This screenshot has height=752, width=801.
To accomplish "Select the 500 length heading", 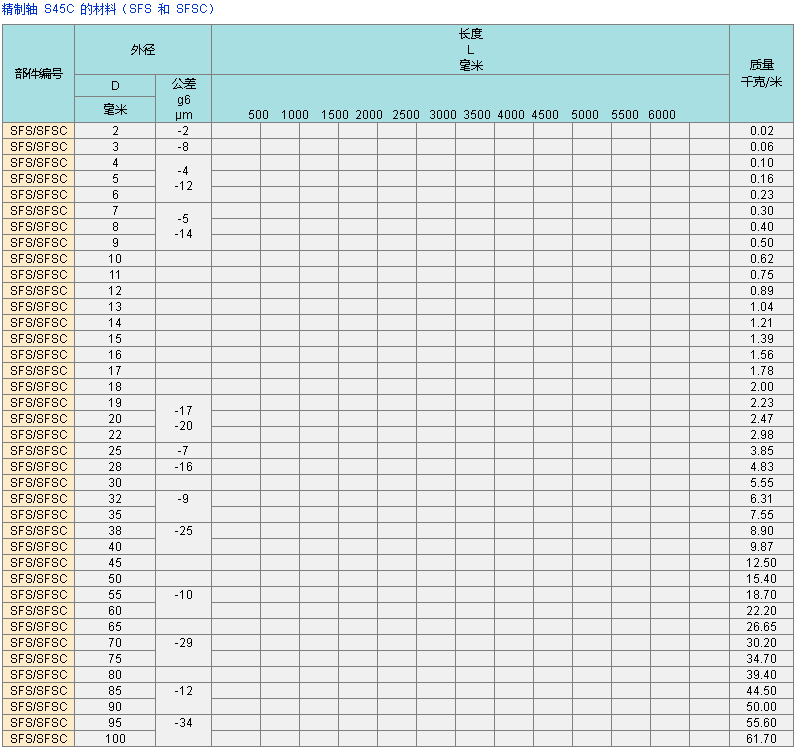I will pos(258,114).
